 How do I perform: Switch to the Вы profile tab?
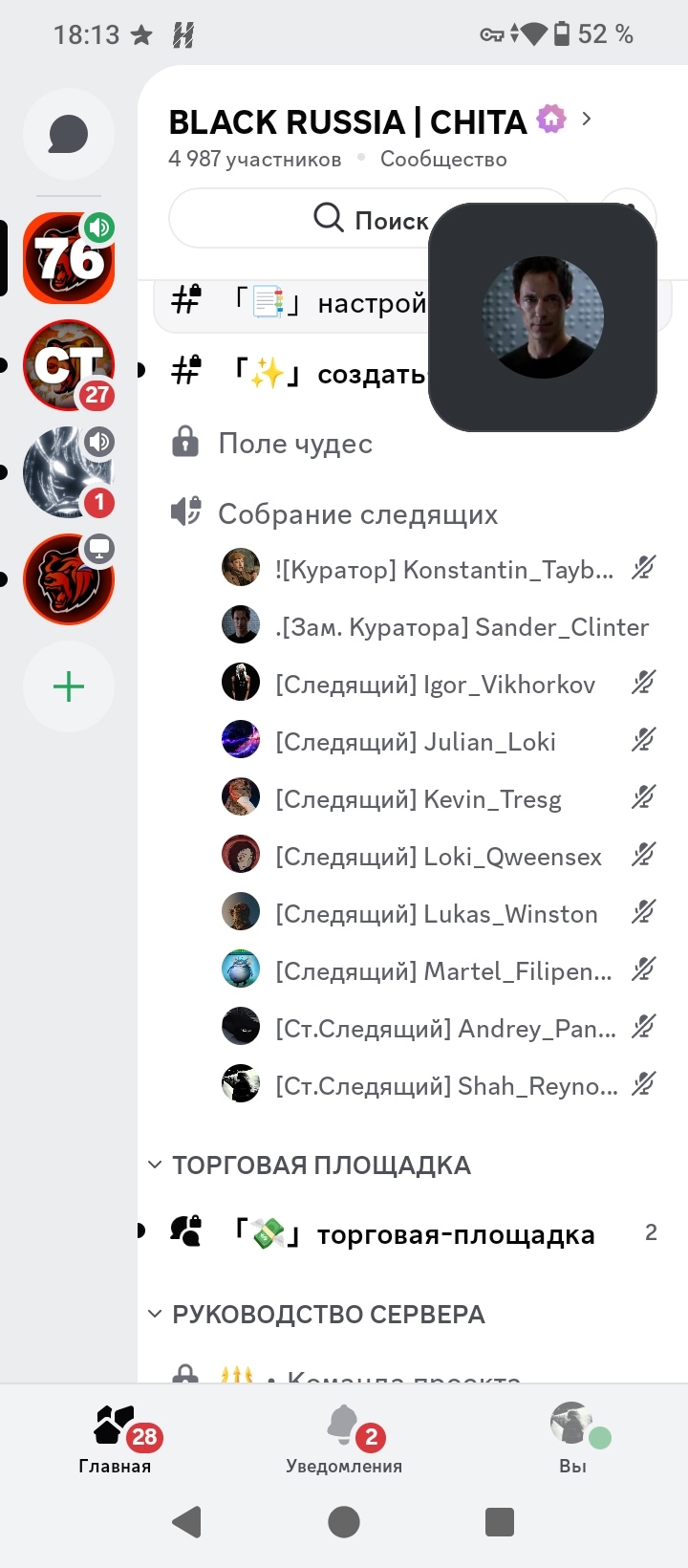[573, 1440]
